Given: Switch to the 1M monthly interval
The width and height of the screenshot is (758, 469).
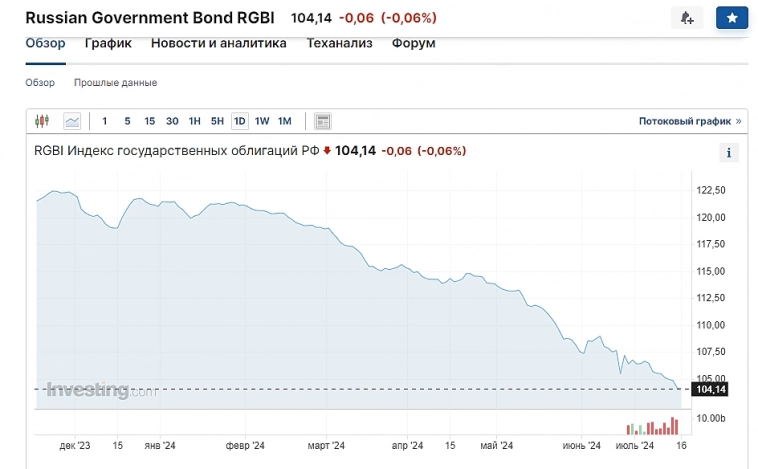Looking at the screenshot, I should (285, 121).
